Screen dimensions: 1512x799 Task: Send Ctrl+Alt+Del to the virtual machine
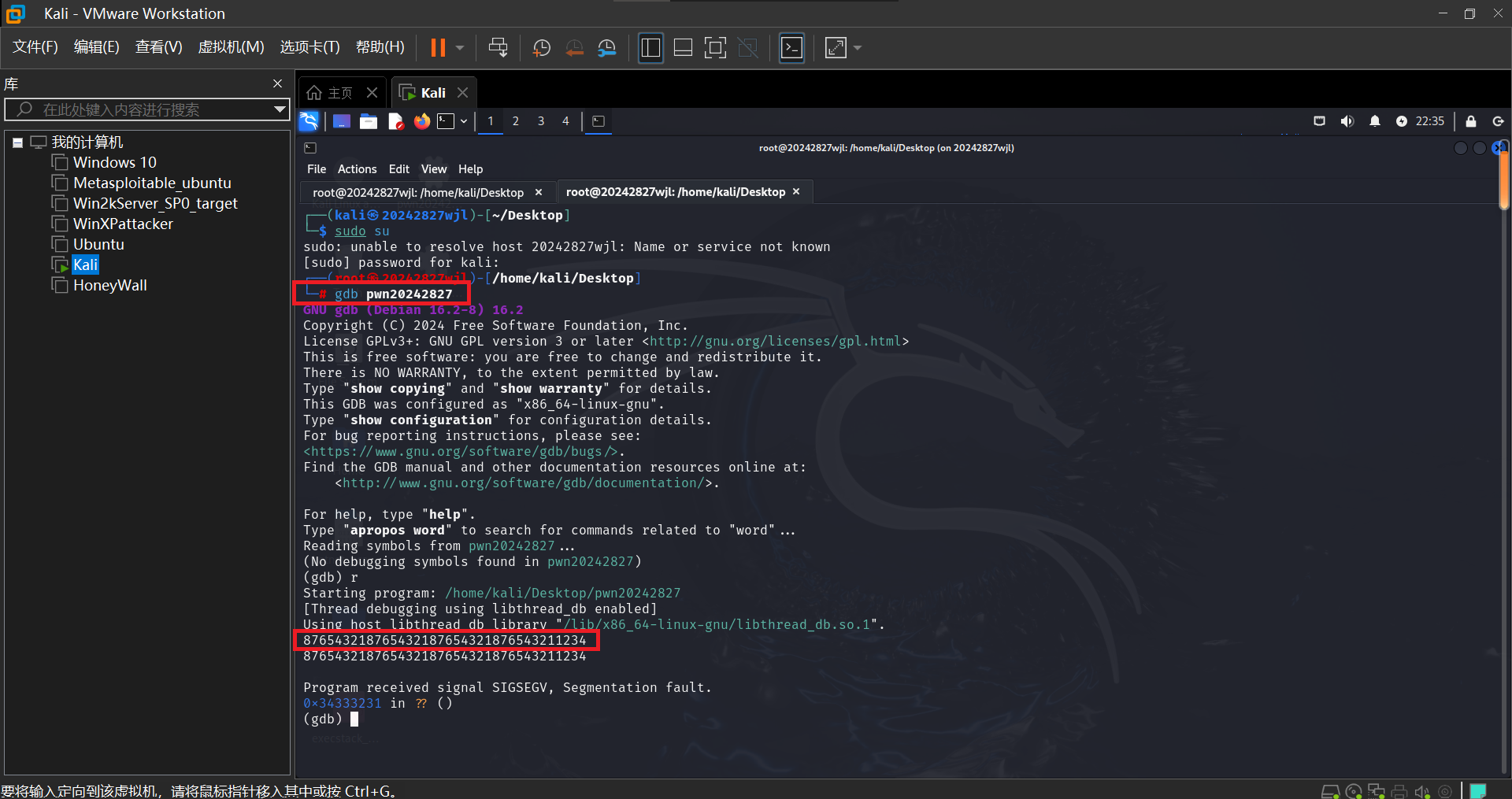point(498,48)
